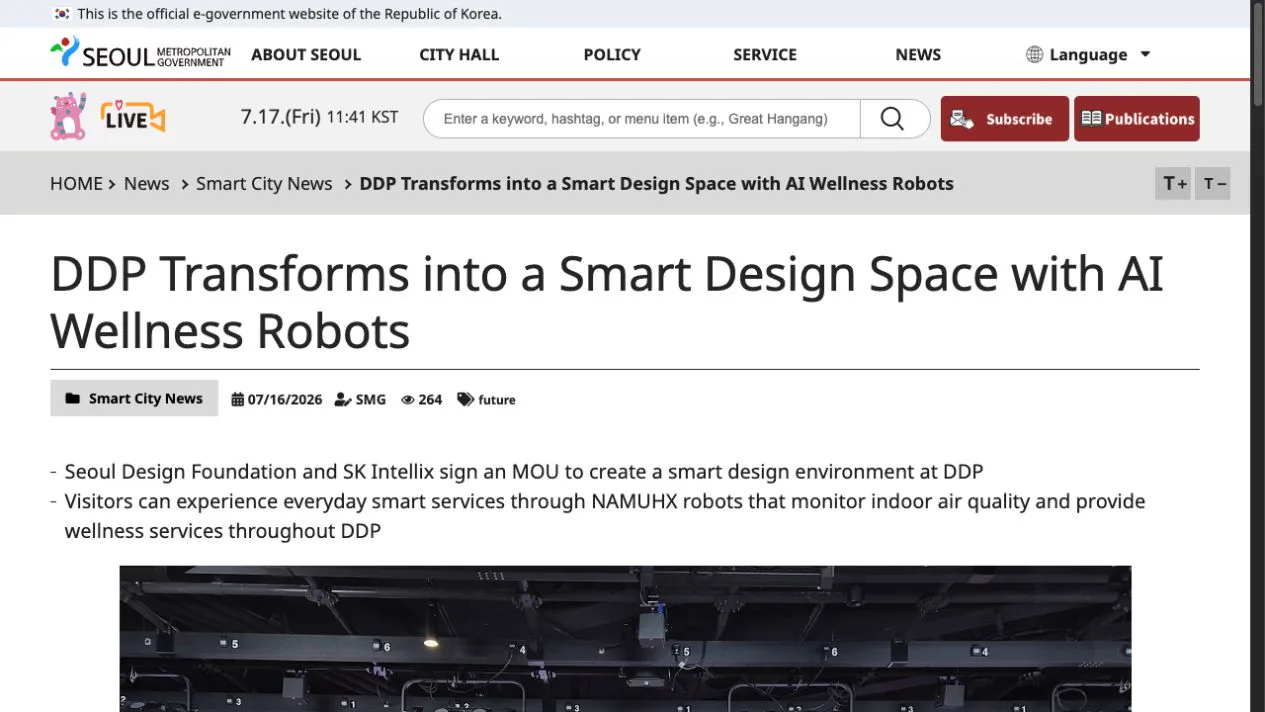The width and height of the screenshot is (1265, 712).
Task: Open the CITY HALL menu
Action: point(459,54)
